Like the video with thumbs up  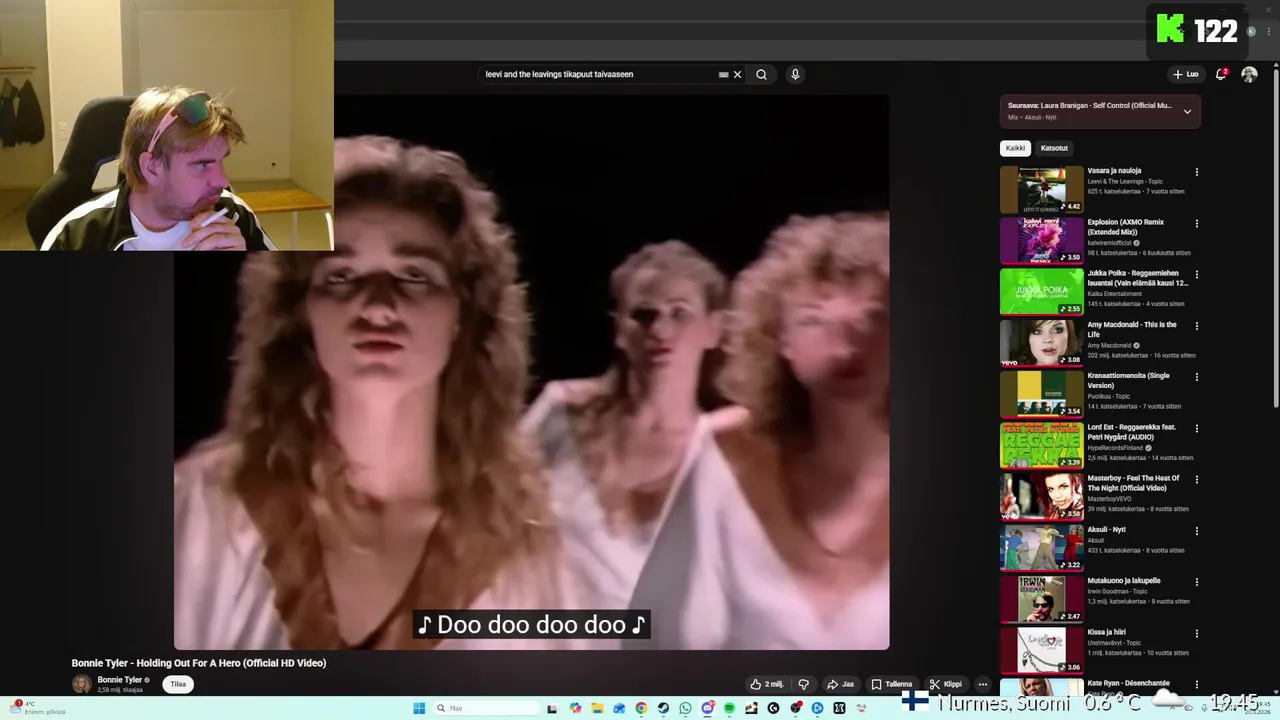coord(767,684)
